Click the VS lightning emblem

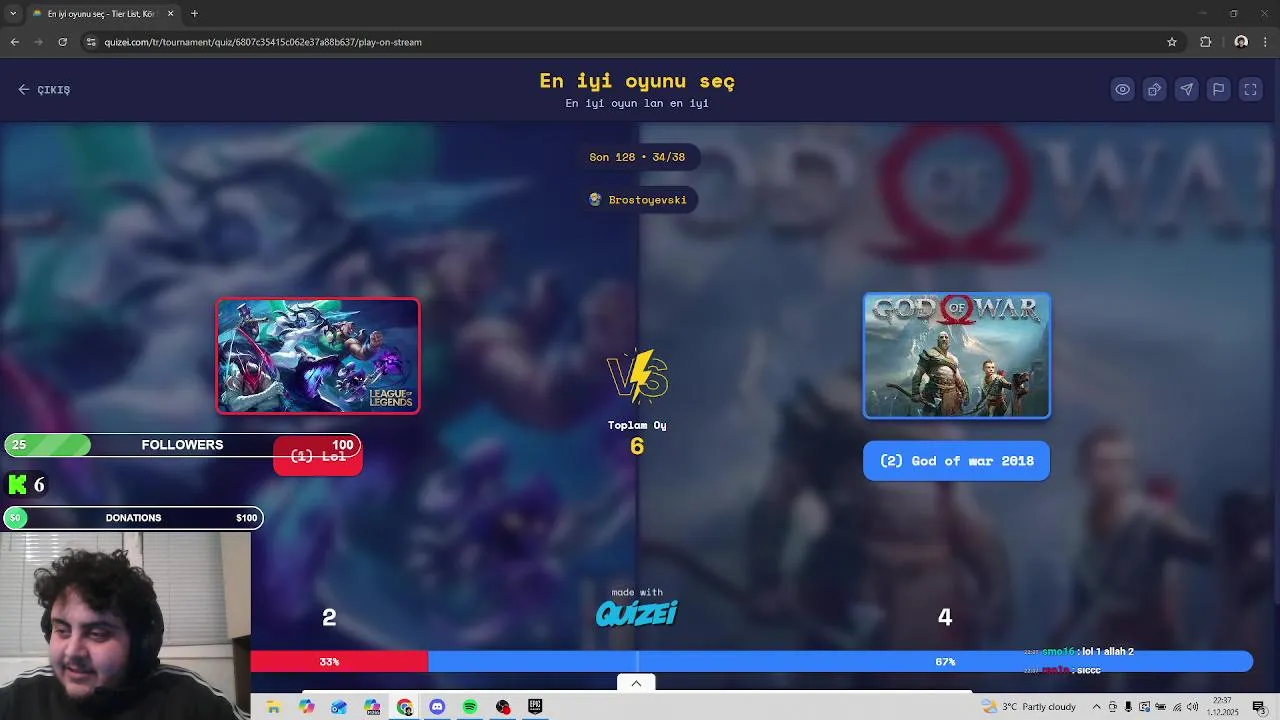point(637,376)
